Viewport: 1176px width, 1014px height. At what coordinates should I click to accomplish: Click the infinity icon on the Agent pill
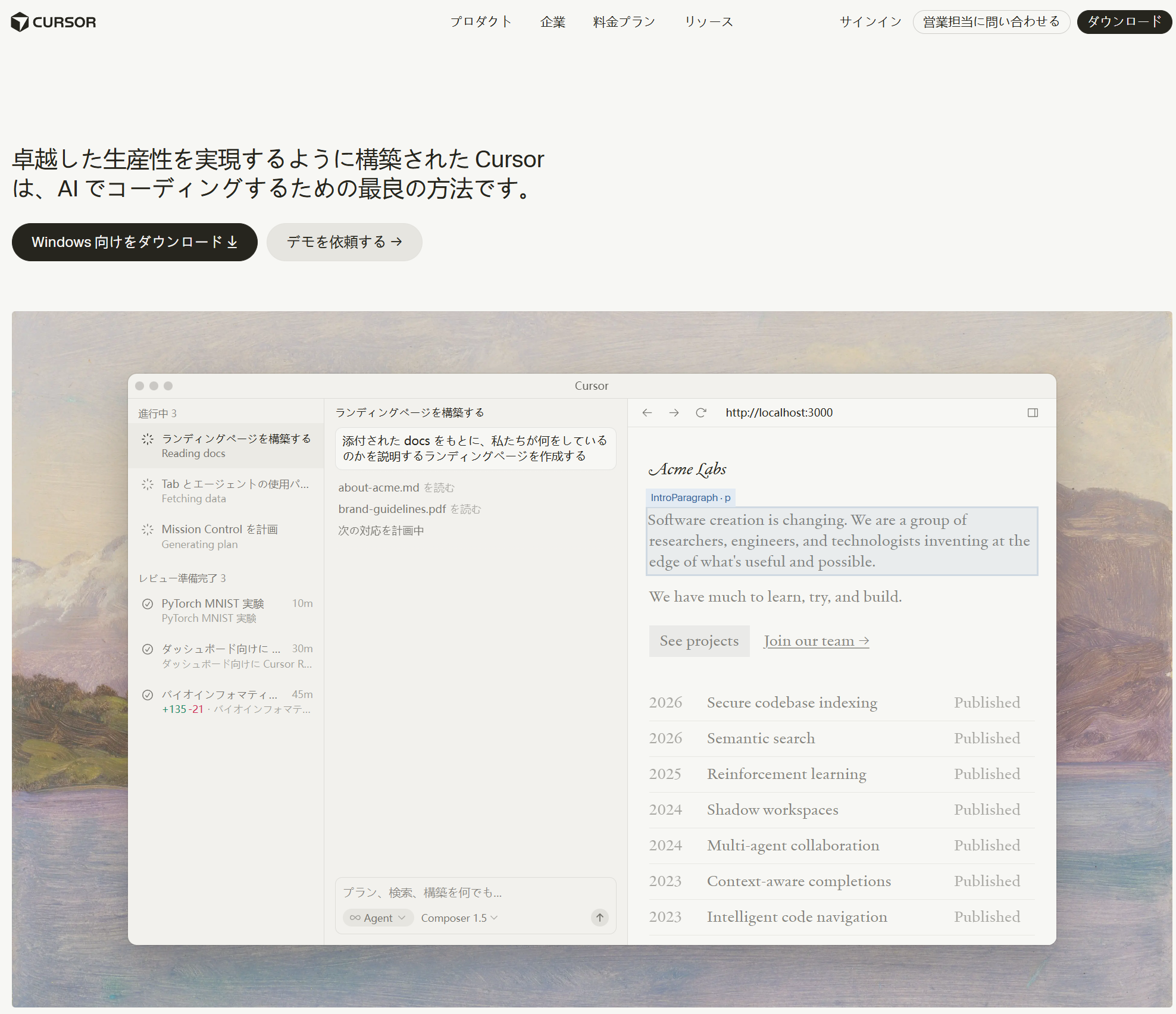click(x=355, y=918)
